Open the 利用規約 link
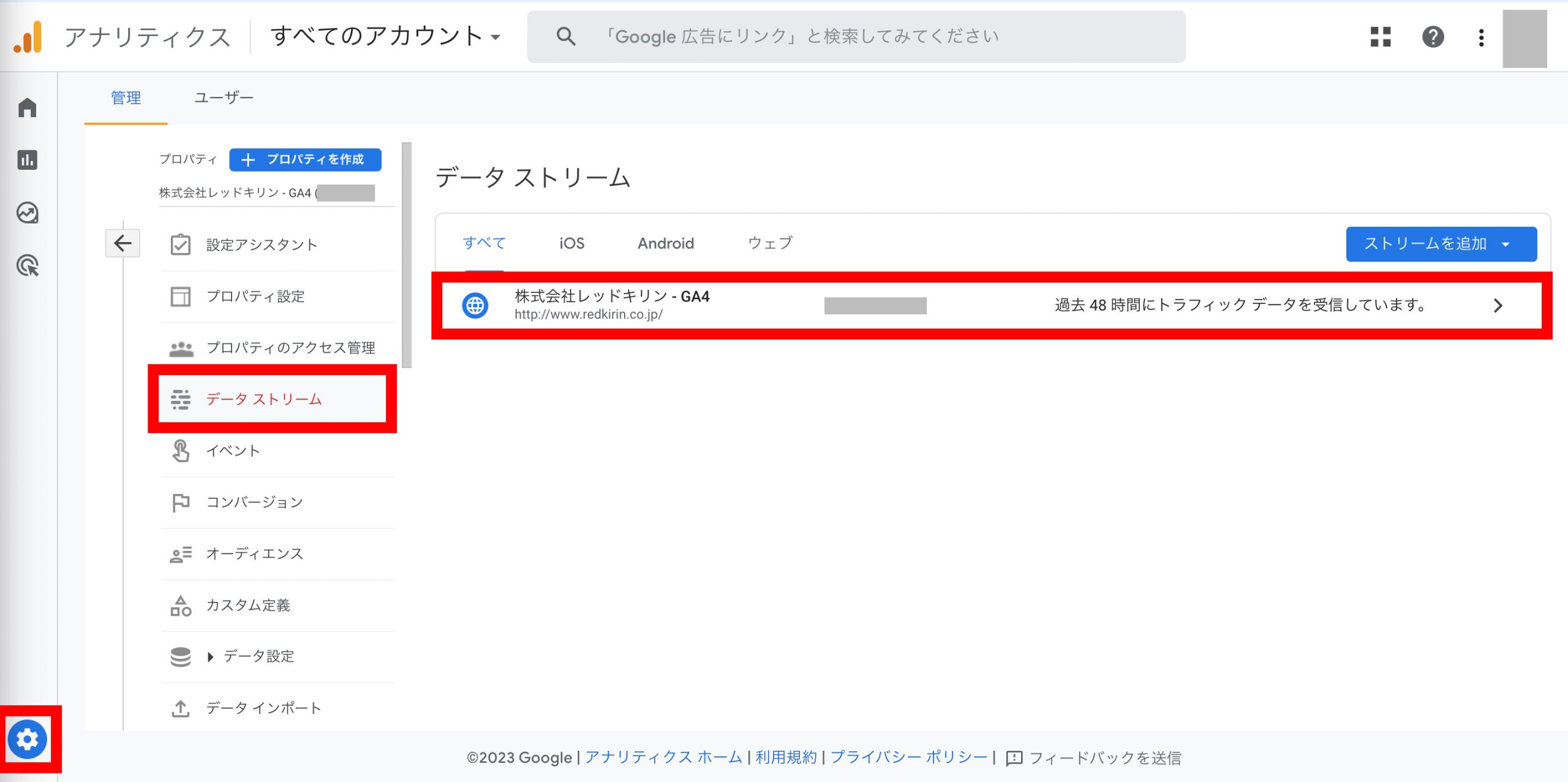The width and height of the screenshot is (1568, 782). (x=786, y=757)
